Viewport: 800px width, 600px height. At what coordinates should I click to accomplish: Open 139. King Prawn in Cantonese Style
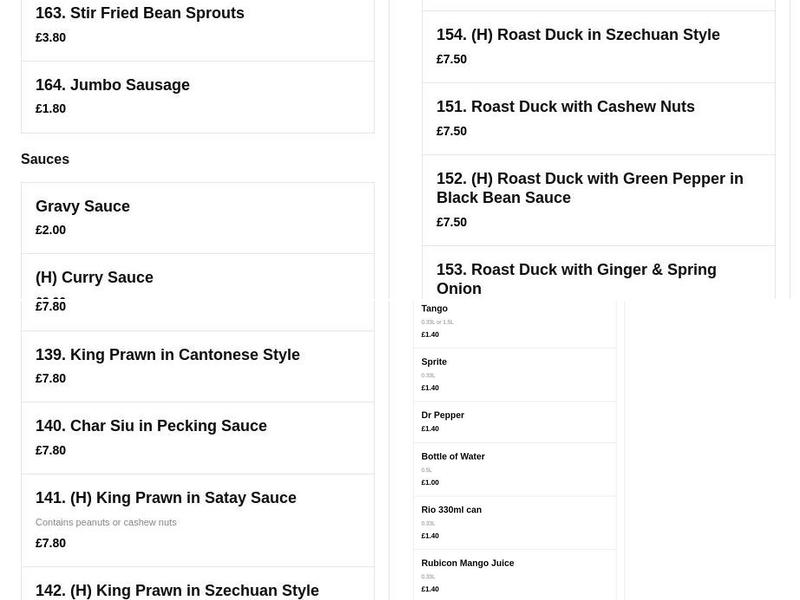coord(167,355)
